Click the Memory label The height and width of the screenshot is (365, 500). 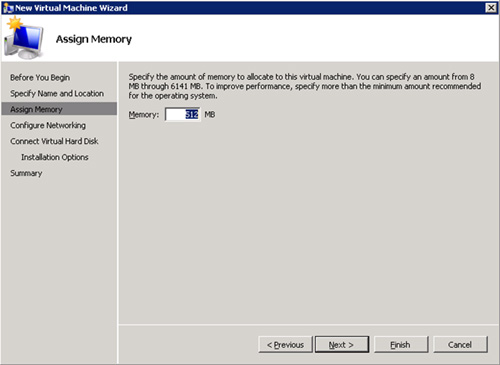(144, 115)
